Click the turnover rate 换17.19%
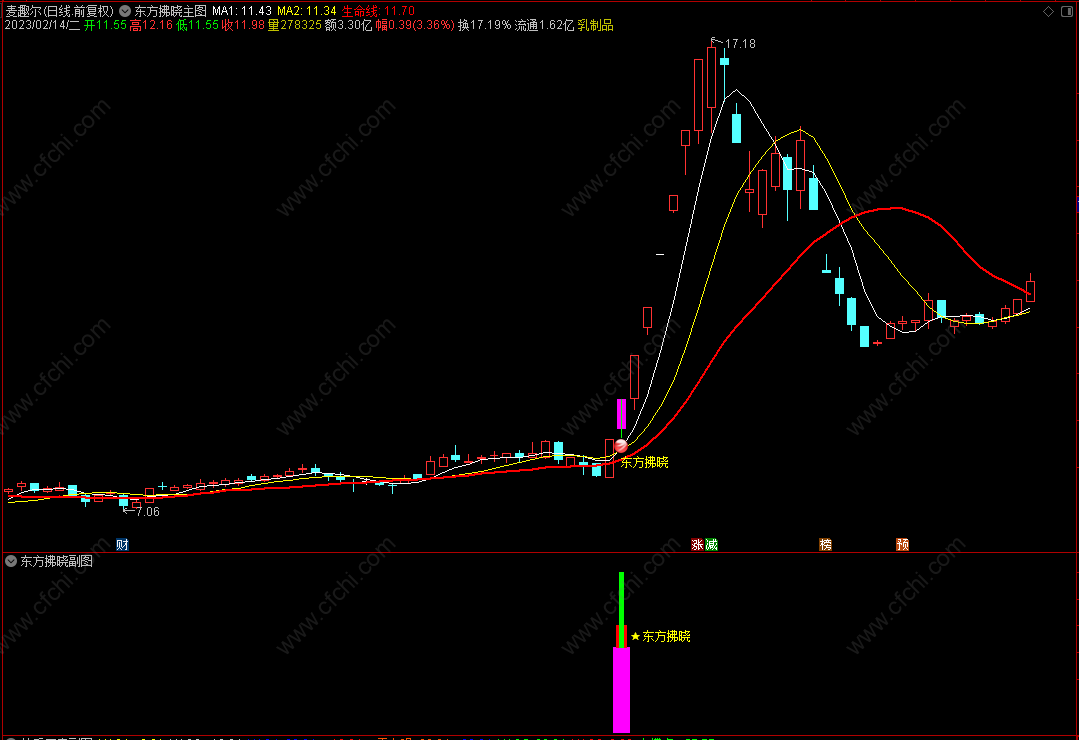This screenshot has height=740, width=1079. [x=484, y=25]
